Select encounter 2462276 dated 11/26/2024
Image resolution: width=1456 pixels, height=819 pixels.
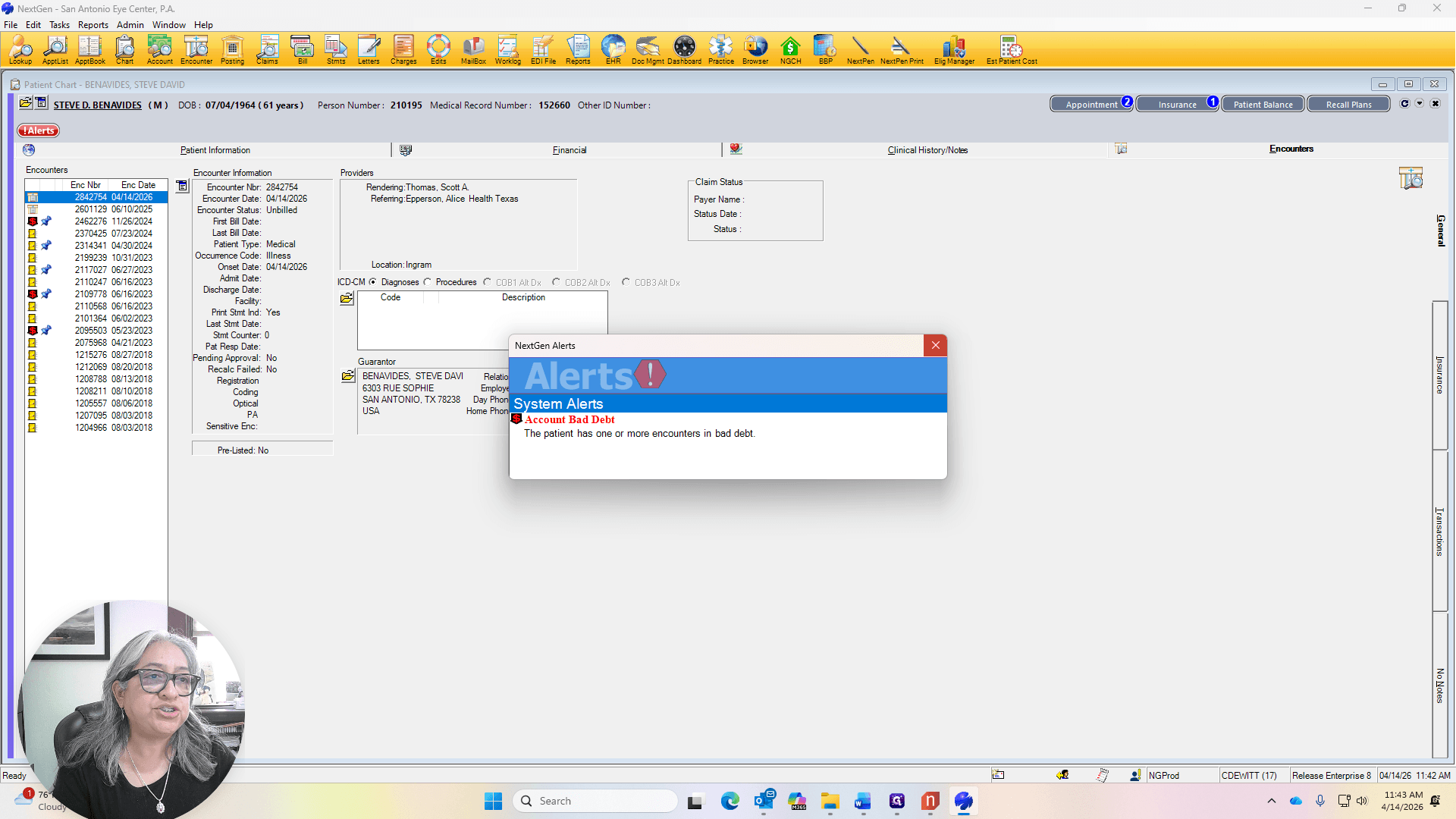pyautogui.click(x=96, y=221)
